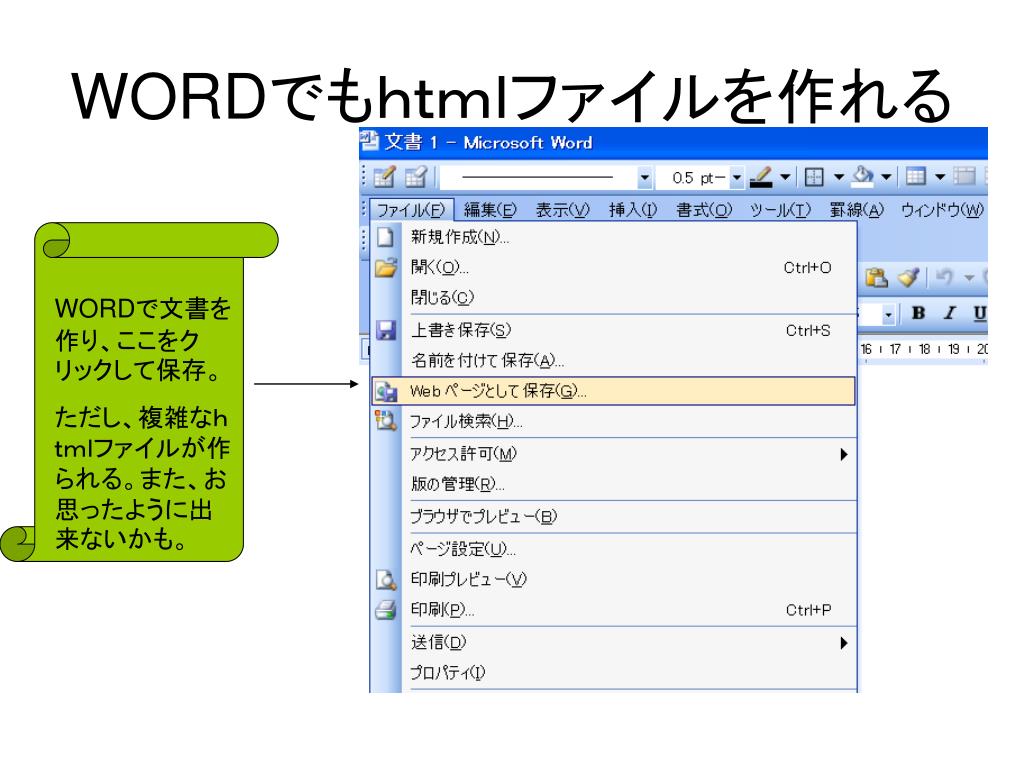Click the Undo arrow icon
This screenshot has width=1024, height=768.
(x=945, y=278)
